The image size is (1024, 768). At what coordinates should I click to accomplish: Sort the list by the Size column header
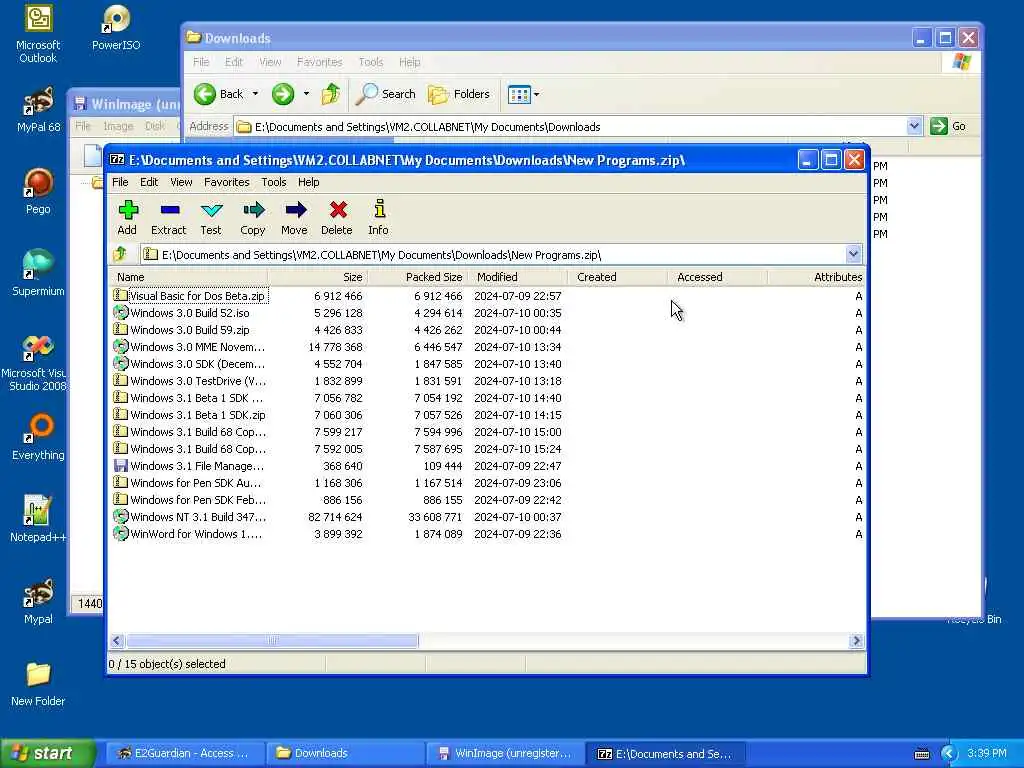click(317, 277)
